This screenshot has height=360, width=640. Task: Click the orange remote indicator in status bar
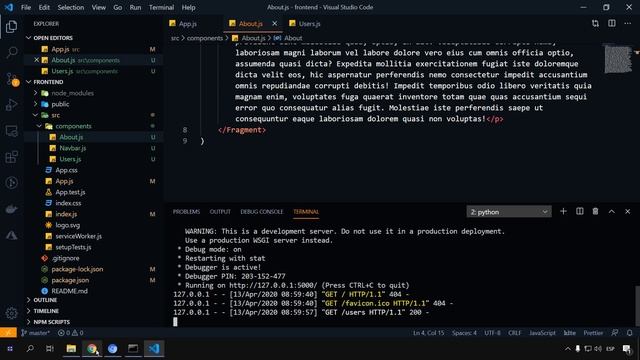[8, 333]
